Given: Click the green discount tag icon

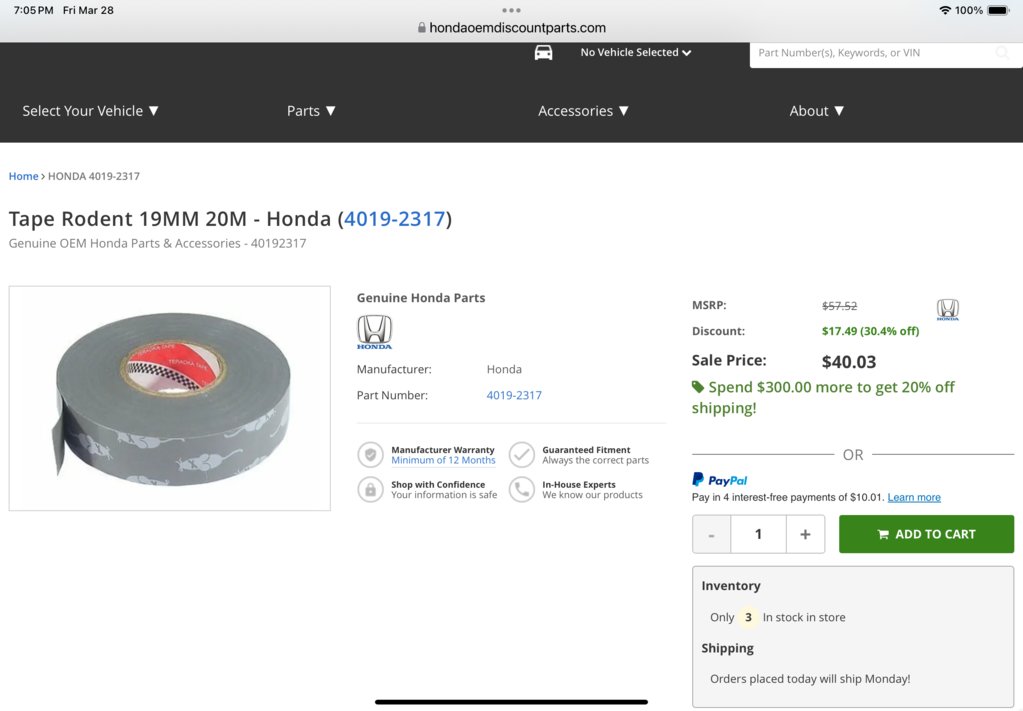Looking at the screenshot, I should point(697,387).
